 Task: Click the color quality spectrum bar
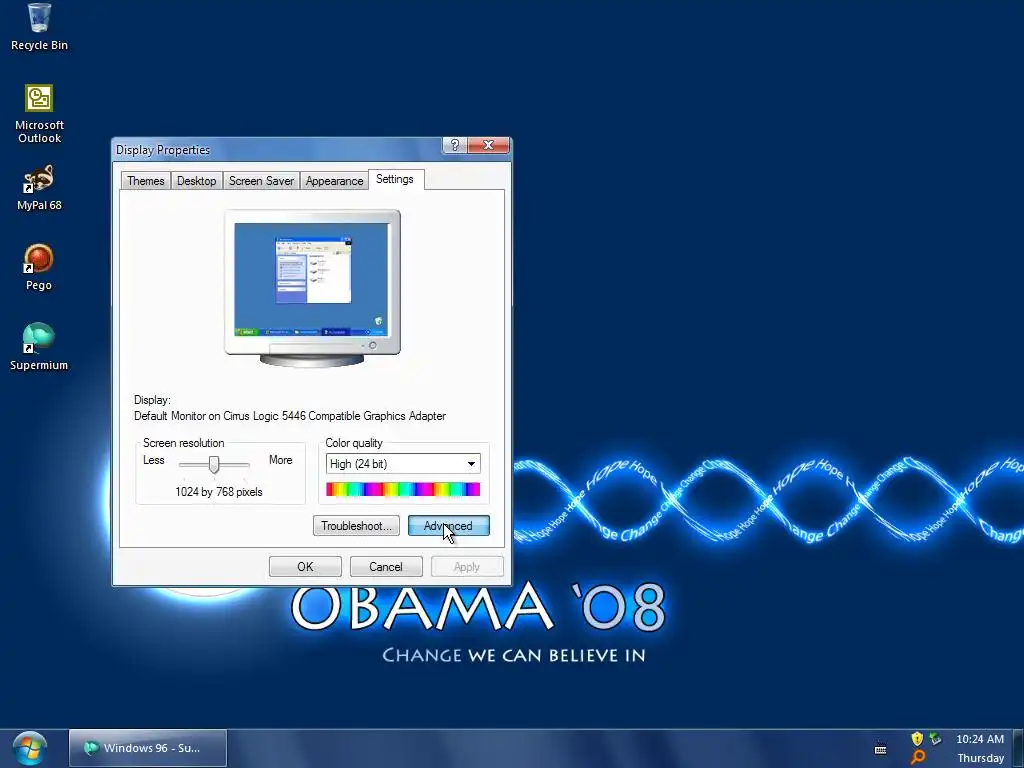click(403, 489)
